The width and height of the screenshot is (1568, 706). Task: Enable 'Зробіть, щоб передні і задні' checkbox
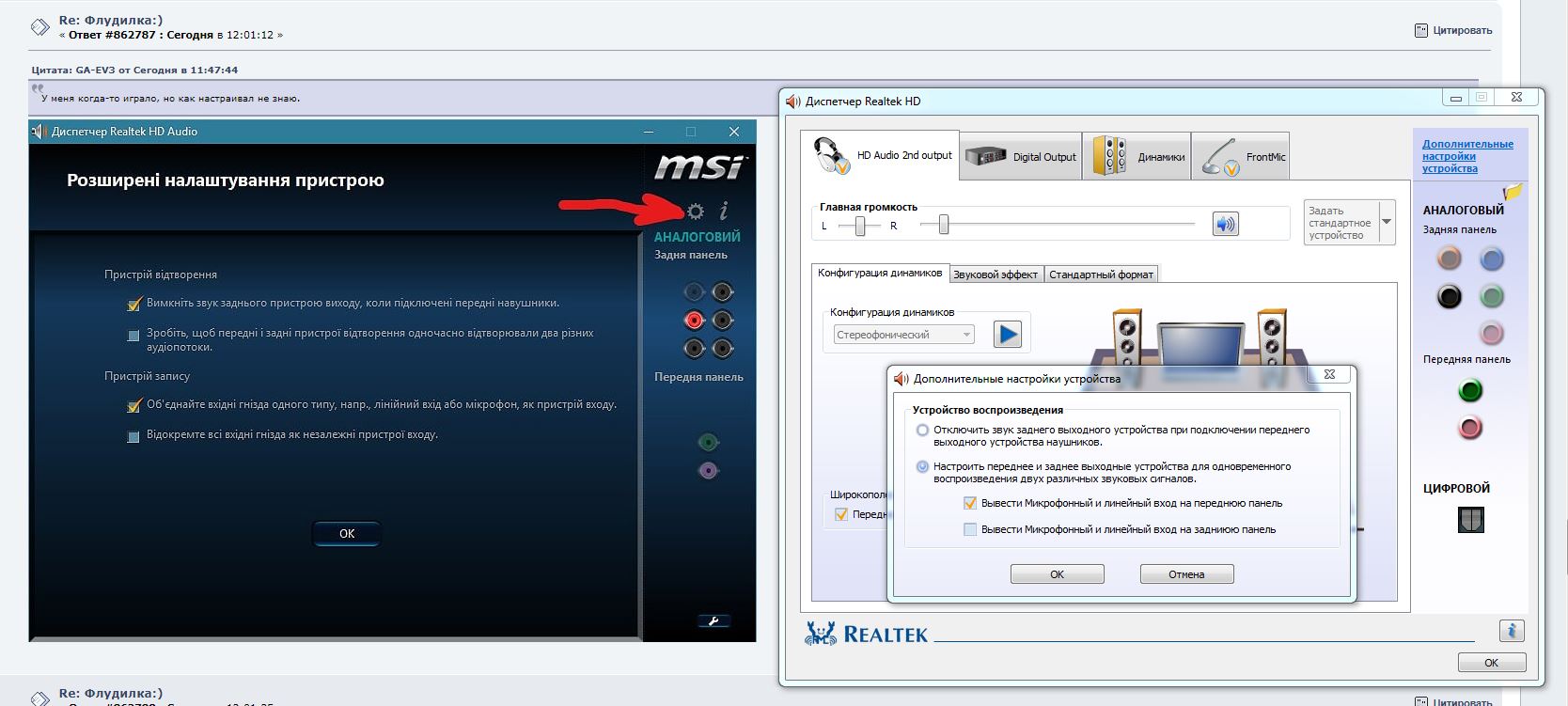133,334
